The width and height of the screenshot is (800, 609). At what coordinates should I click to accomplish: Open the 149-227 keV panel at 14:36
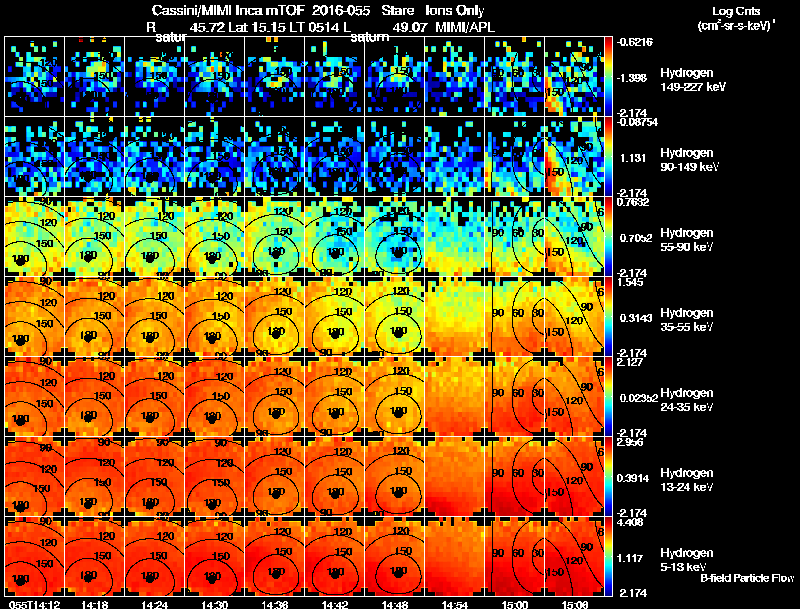click(274, 76)
